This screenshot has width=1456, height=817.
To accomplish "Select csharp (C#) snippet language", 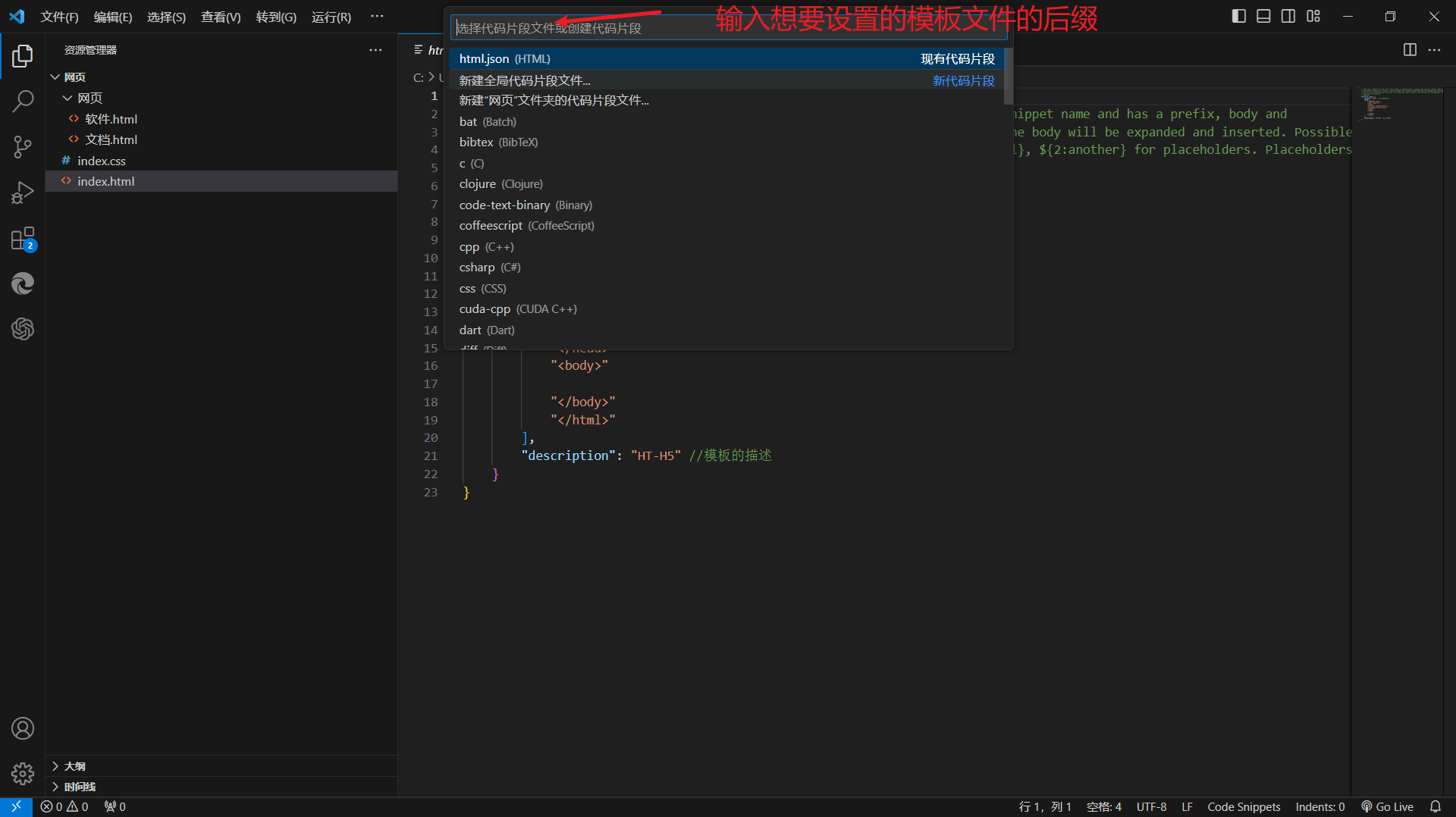I will click(x=727, y=268).
